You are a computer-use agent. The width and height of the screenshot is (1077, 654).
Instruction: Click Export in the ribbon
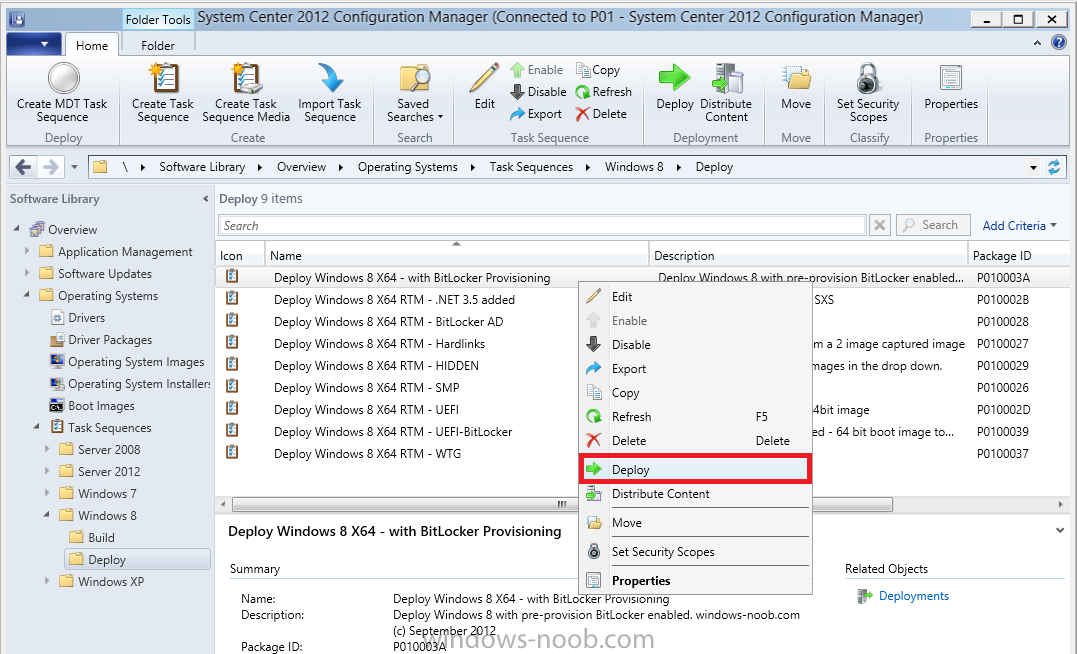point(536,114)
